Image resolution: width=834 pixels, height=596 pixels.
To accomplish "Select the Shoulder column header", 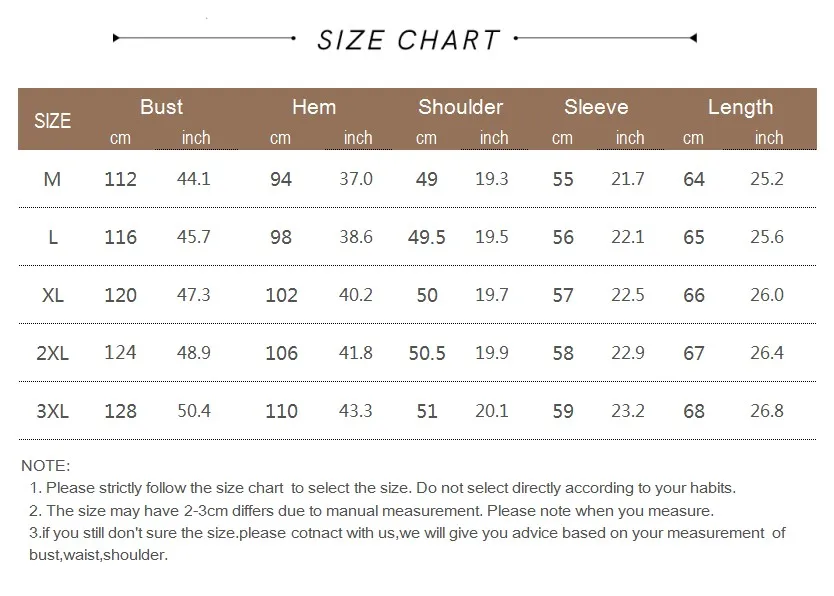I will click(x=460, y=107).
